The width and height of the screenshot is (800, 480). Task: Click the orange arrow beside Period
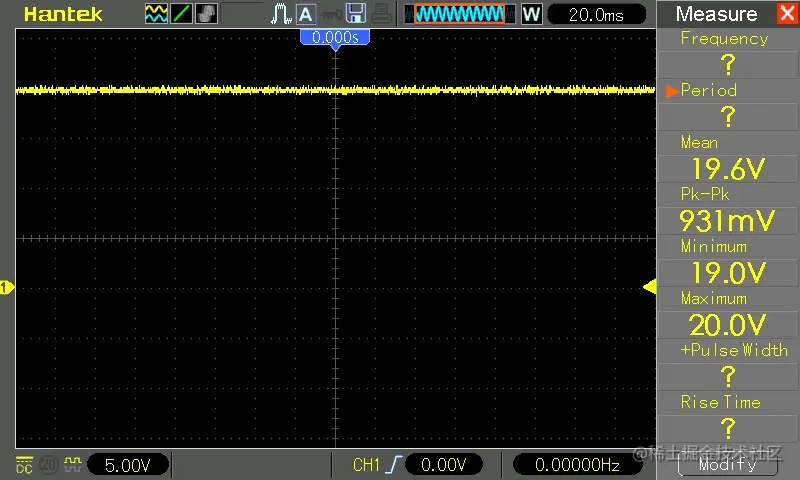pos(672,91)
